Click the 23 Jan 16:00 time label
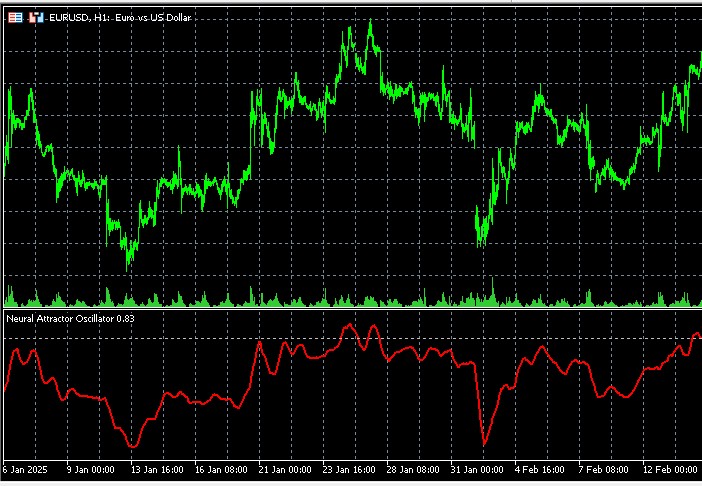 point(349,469)
